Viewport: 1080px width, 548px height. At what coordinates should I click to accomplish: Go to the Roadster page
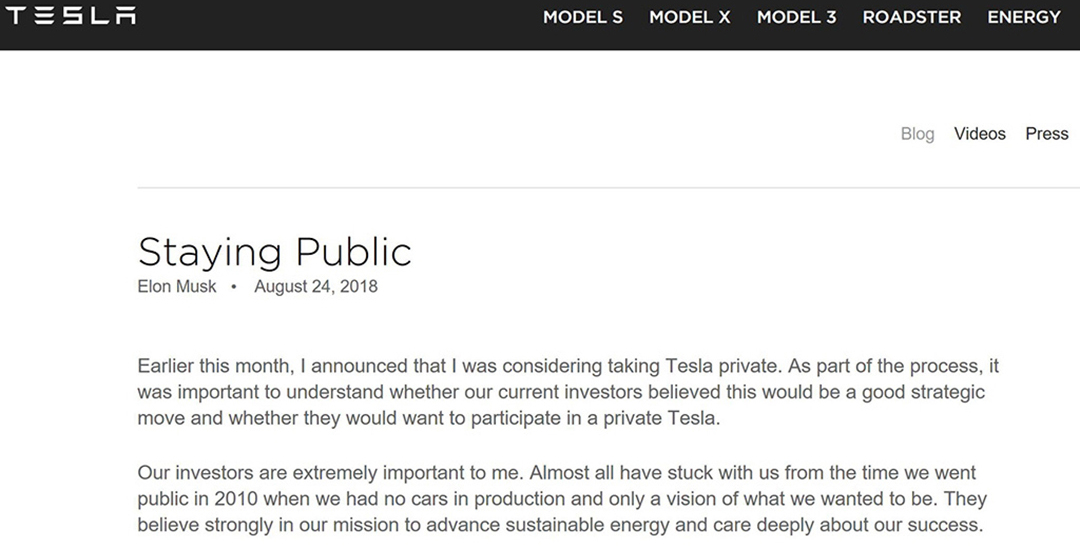coord(911,17)
